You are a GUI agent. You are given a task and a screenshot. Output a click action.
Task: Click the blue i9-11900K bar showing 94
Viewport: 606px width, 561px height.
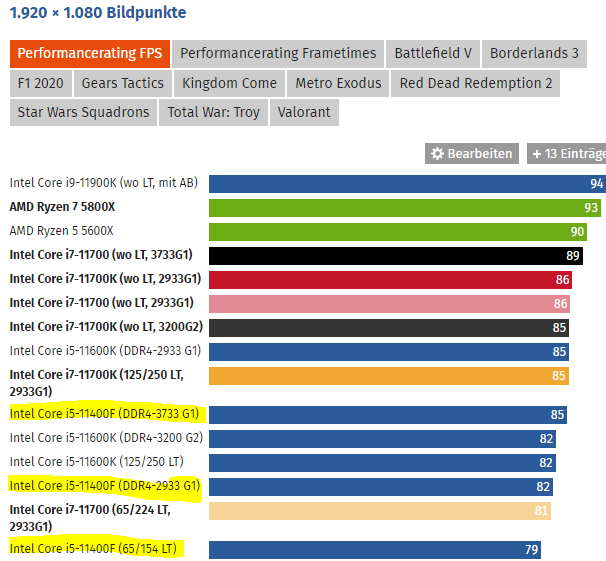[407, 184]
